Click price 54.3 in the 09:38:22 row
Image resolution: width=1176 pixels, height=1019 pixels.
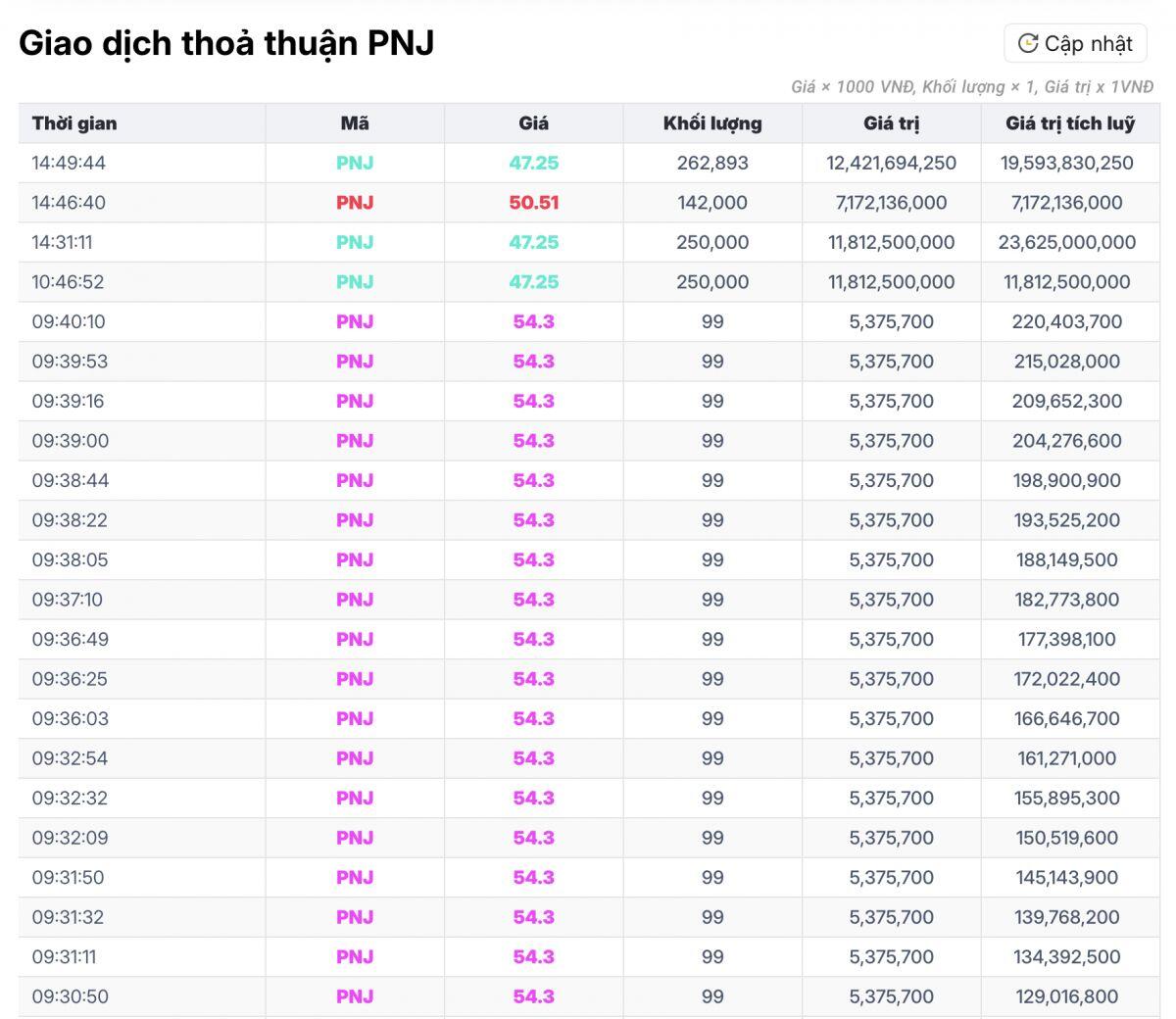click(x=533, y=520)
